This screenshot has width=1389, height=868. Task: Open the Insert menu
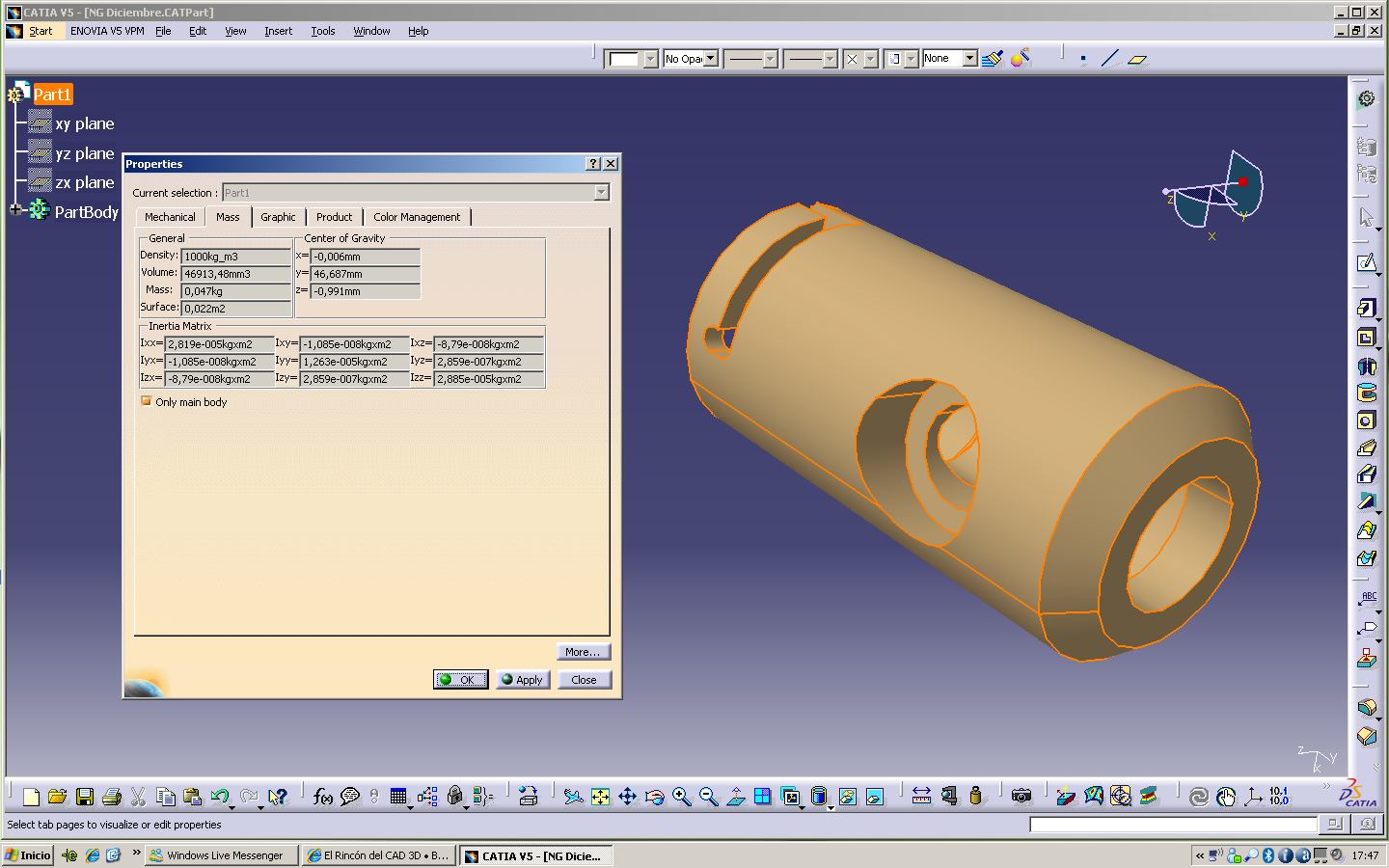coord(278,31)
